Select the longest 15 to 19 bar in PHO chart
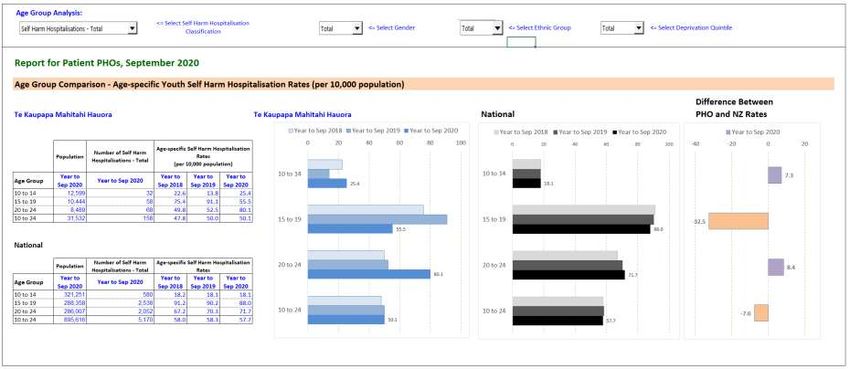 (x=377, y=219)
